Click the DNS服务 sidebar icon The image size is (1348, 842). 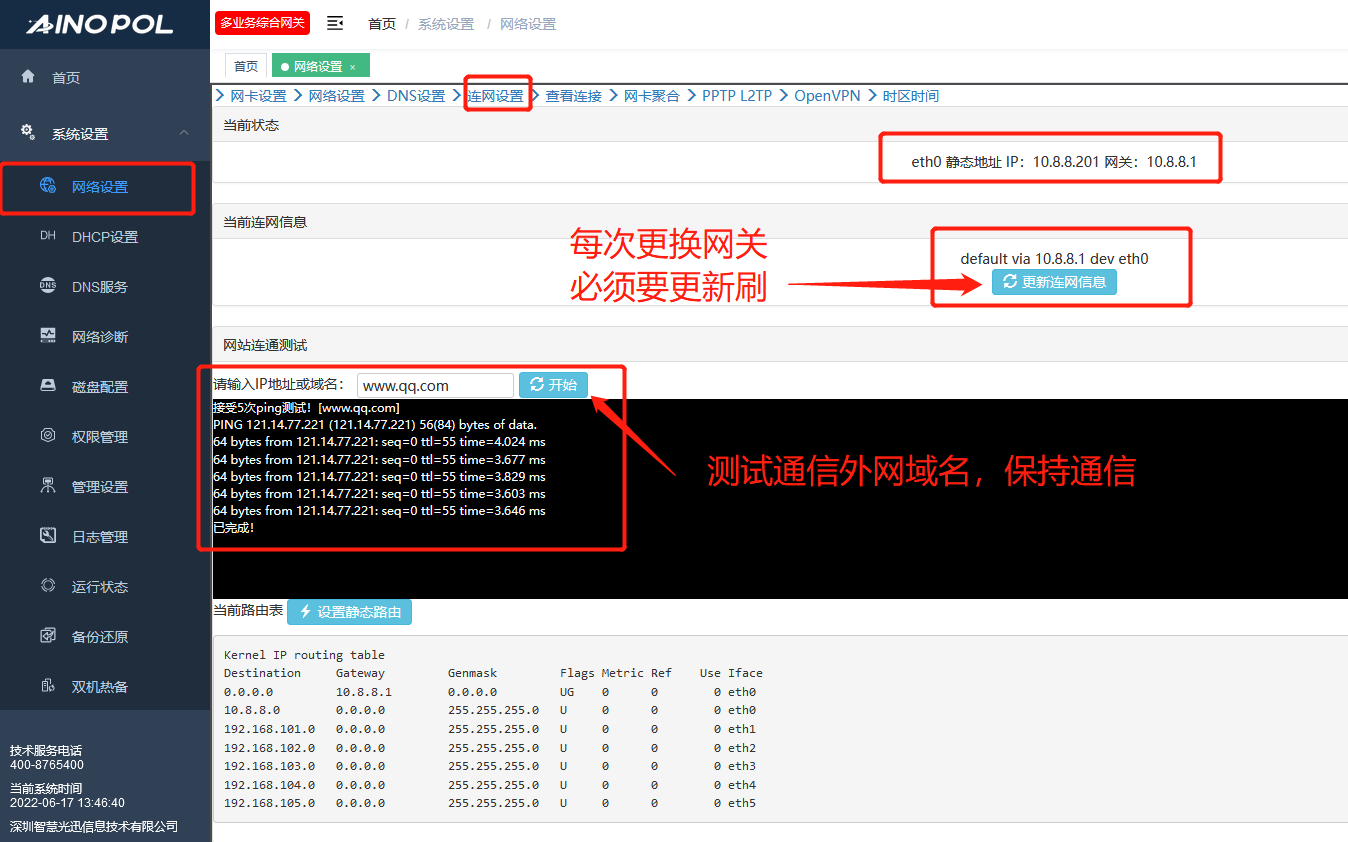48,286
